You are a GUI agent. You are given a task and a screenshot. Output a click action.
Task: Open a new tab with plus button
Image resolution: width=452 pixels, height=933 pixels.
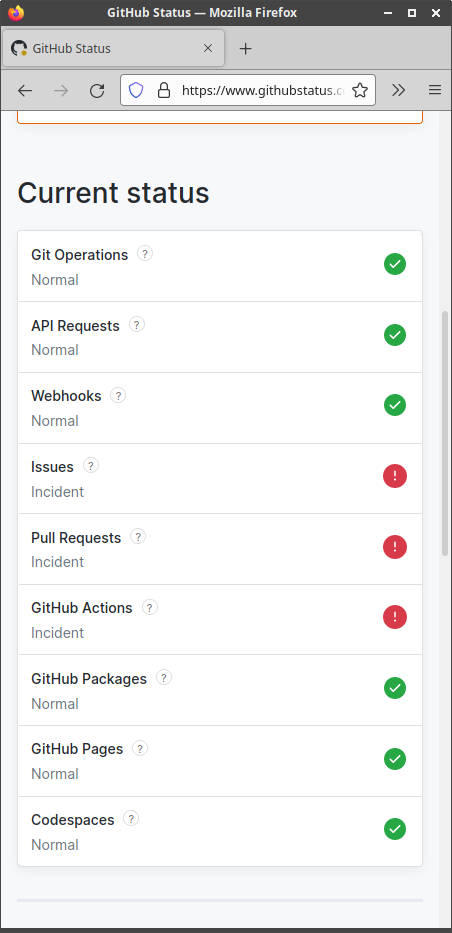tap(246, 49)
